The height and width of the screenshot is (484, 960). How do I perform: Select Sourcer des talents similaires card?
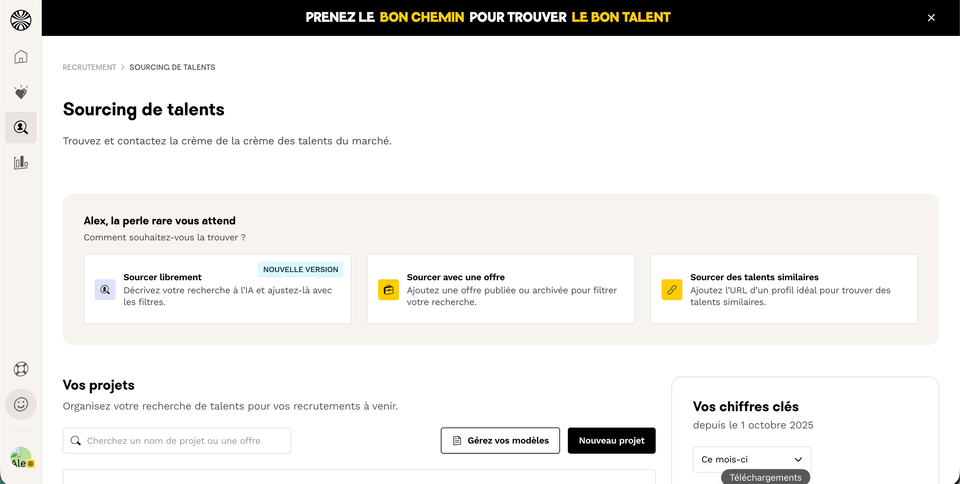784,289
